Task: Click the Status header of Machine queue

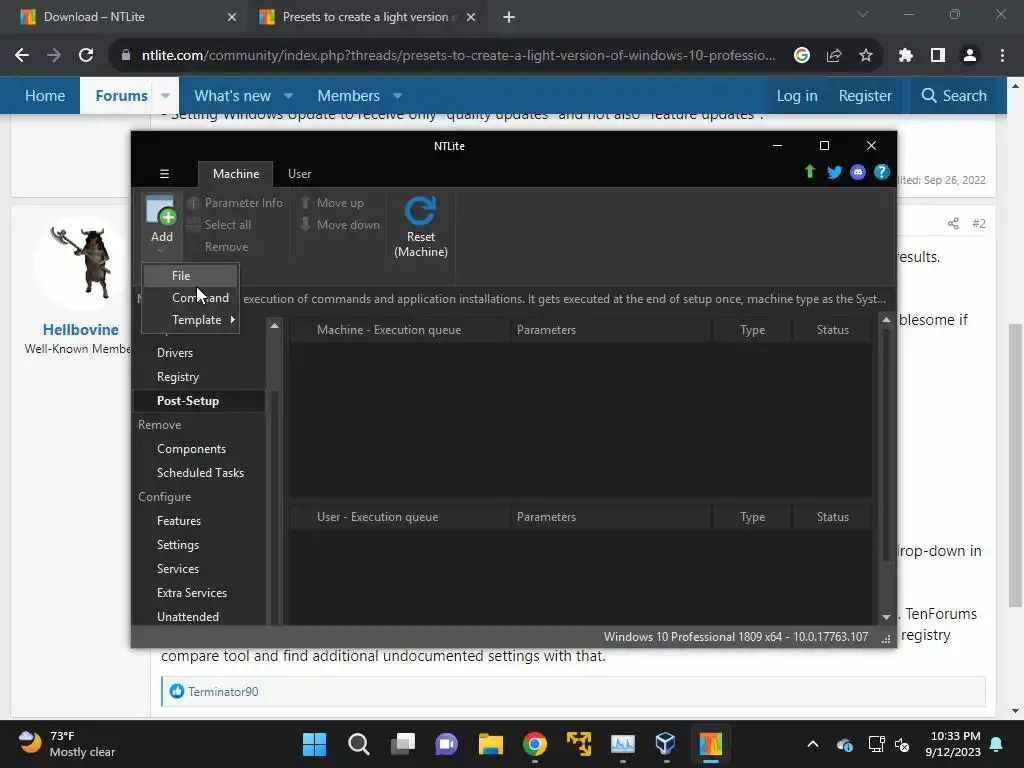Action: (832, 330)
